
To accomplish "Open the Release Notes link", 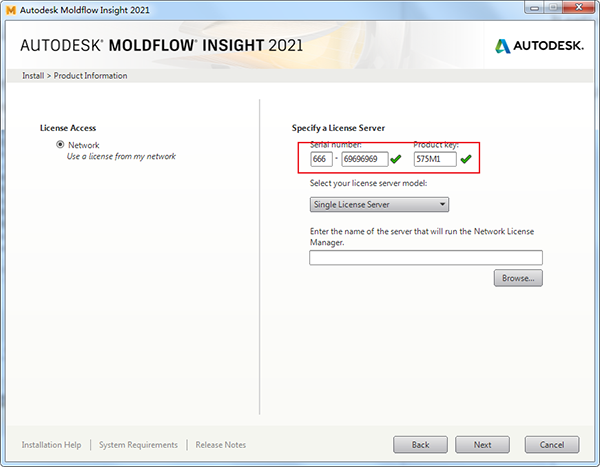I will click(x=220, y=445).
